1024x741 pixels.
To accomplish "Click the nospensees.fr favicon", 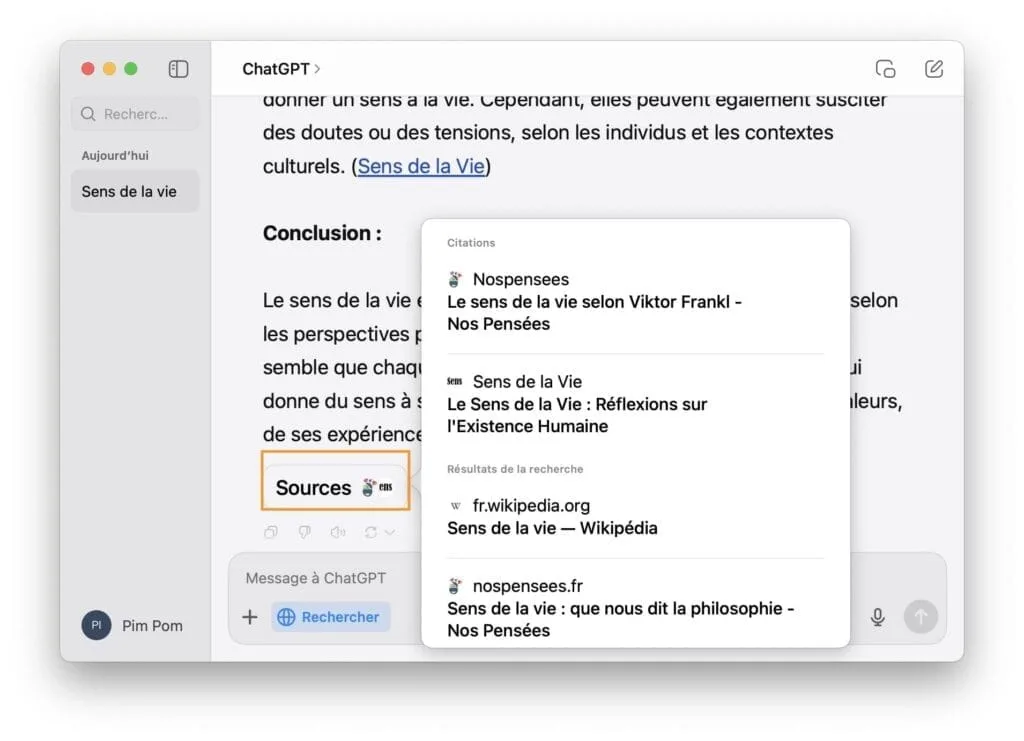I will click(x=455, y=586).
